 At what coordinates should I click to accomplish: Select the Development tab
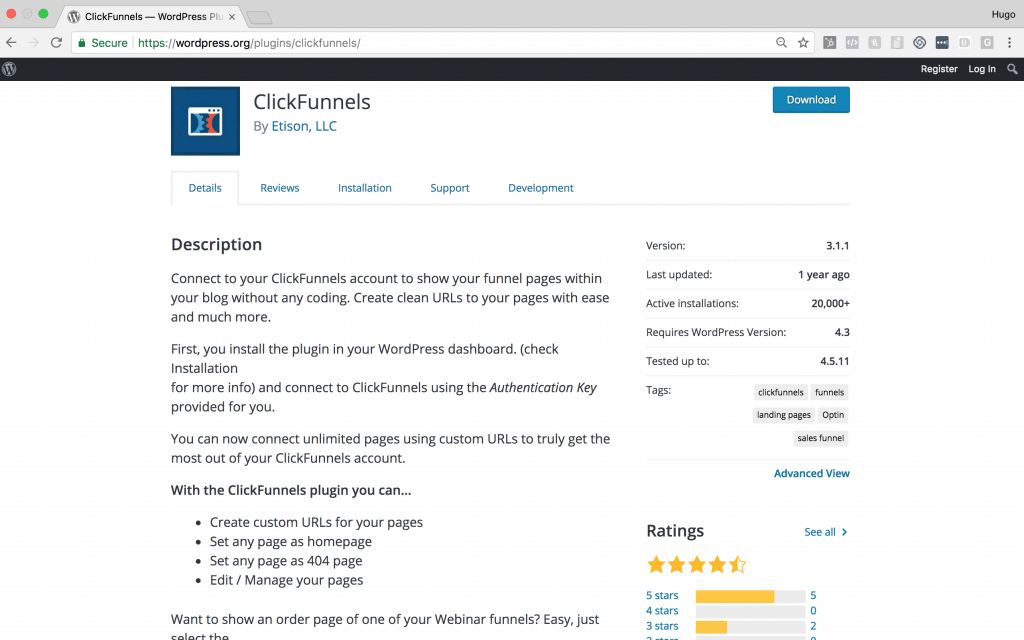[540, 188]
